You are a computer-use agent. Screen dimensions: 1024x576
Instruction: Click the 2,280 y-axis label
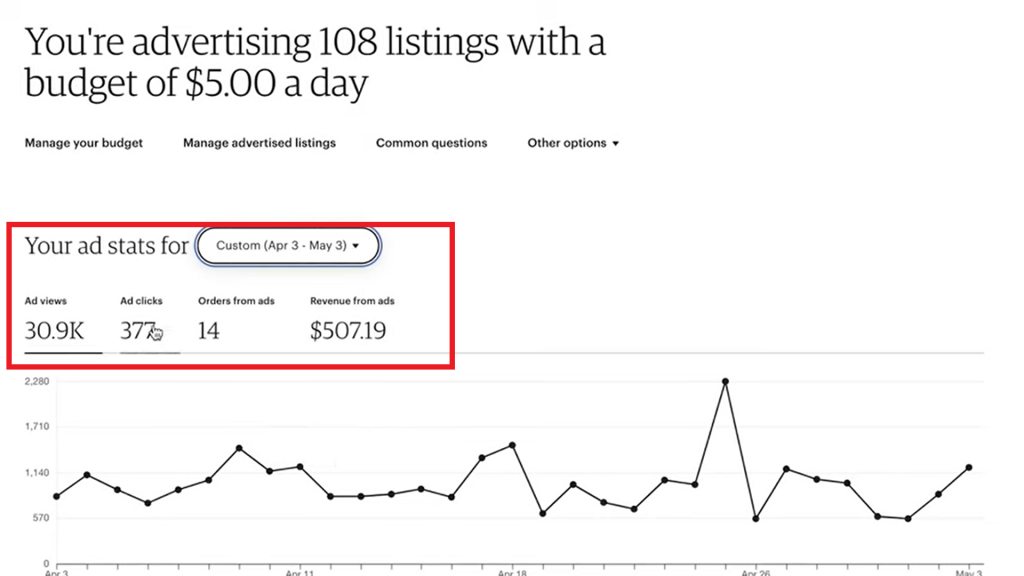pos(37,381)
